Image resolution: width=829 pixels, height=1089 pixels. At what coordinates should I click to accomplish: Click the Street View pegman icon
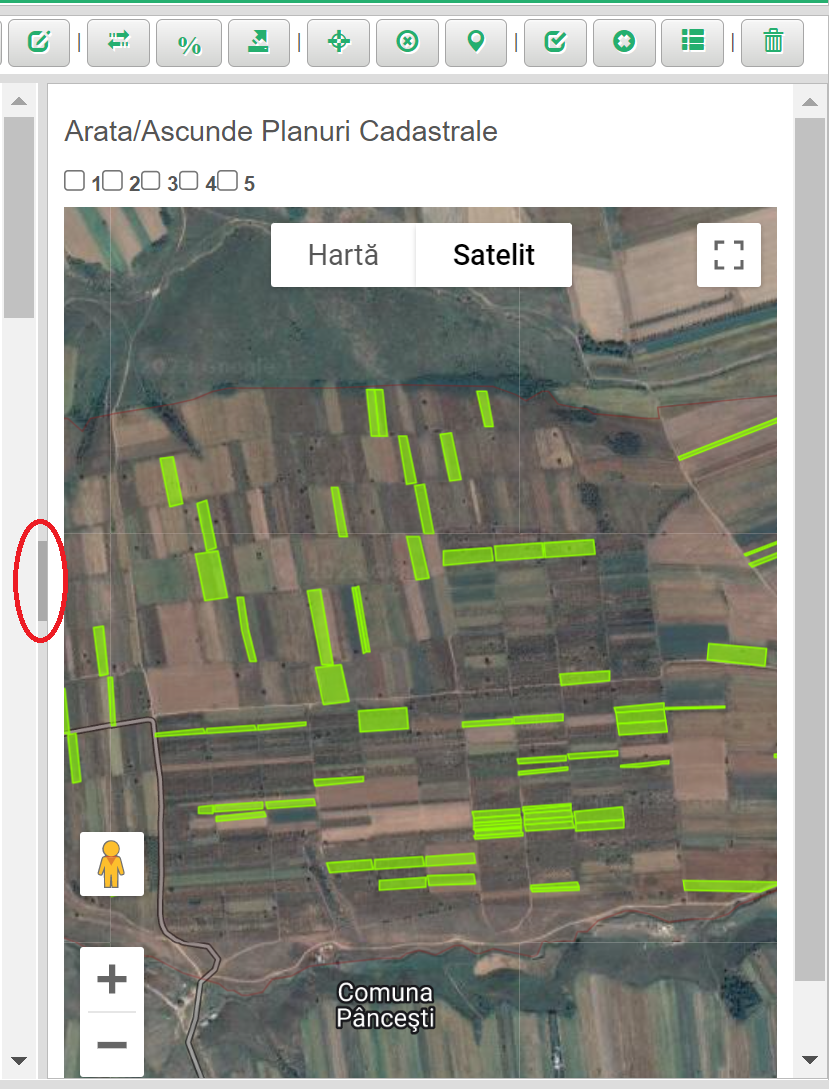[x=111, y=864]
